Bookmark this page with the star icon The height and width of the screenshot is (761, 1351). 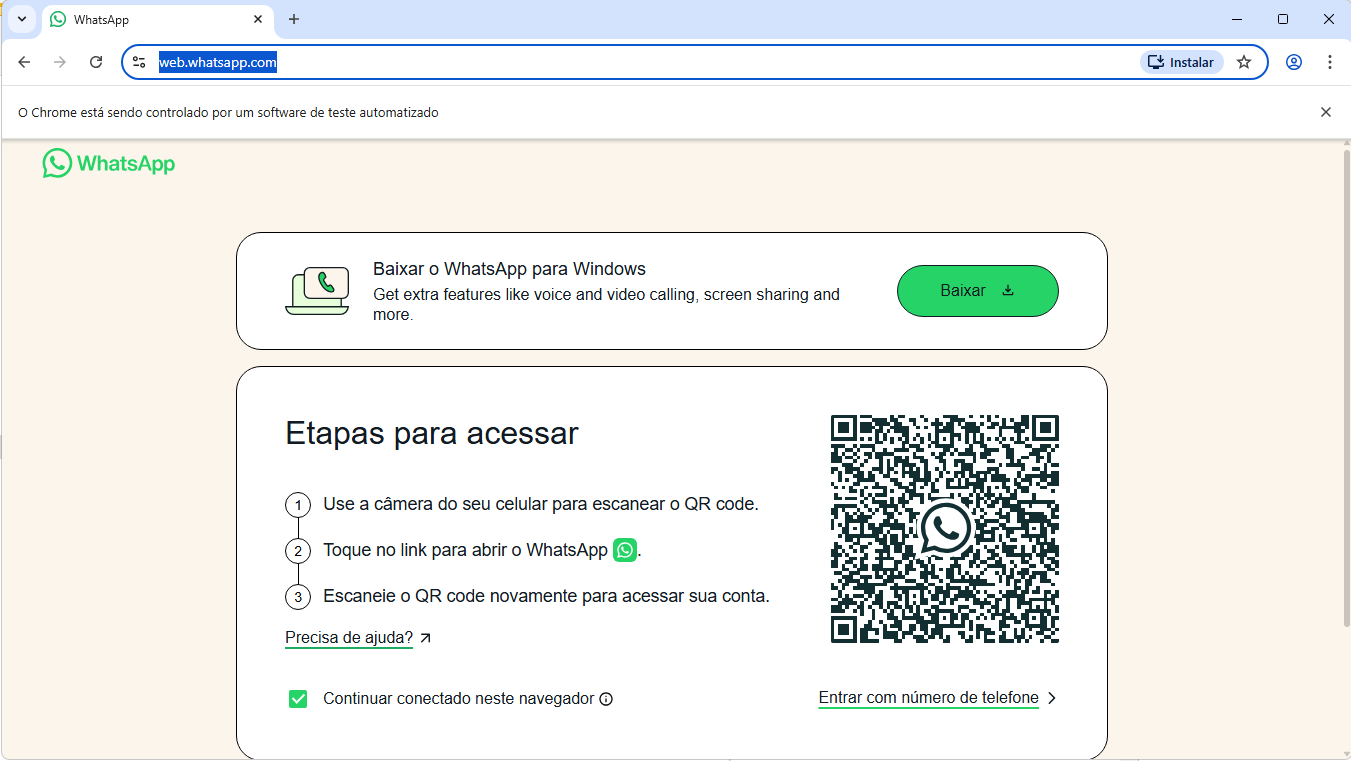(x=1244, y=62)
